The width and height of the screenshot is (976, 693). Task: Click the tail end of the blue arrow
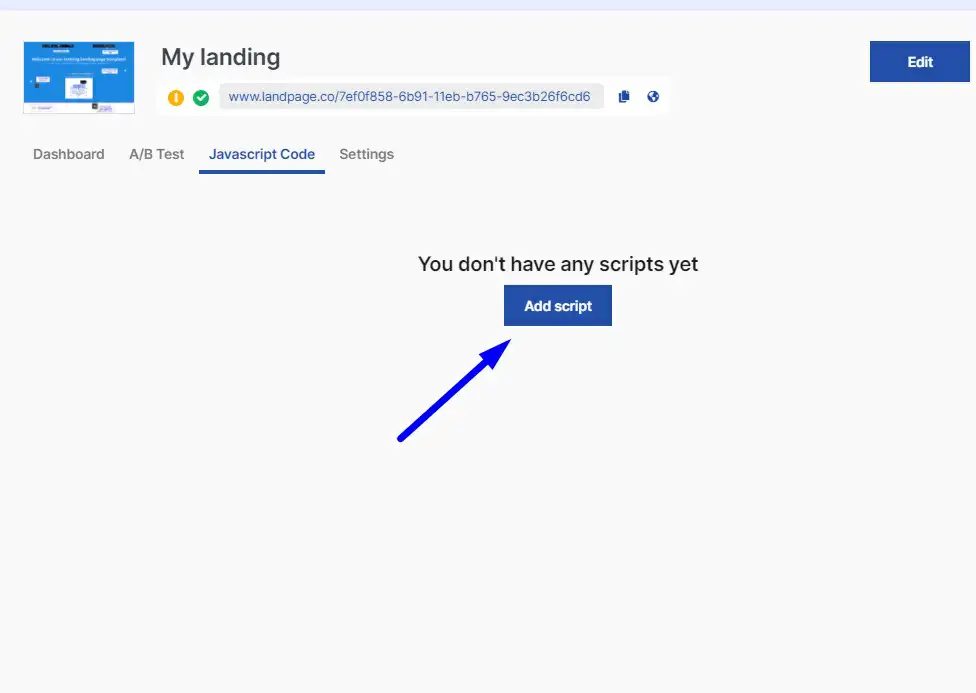coord(403,438)
